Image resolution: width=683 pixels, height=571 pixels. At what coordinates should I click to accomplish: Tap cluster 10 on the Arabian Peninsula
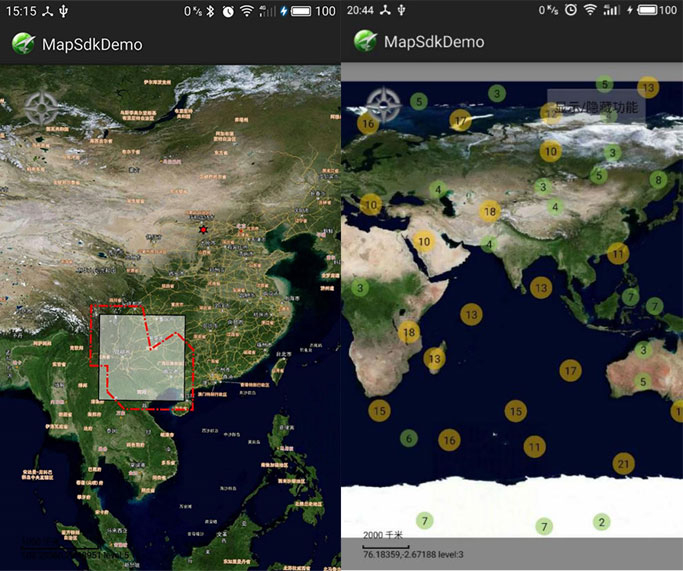coord(424,241)
